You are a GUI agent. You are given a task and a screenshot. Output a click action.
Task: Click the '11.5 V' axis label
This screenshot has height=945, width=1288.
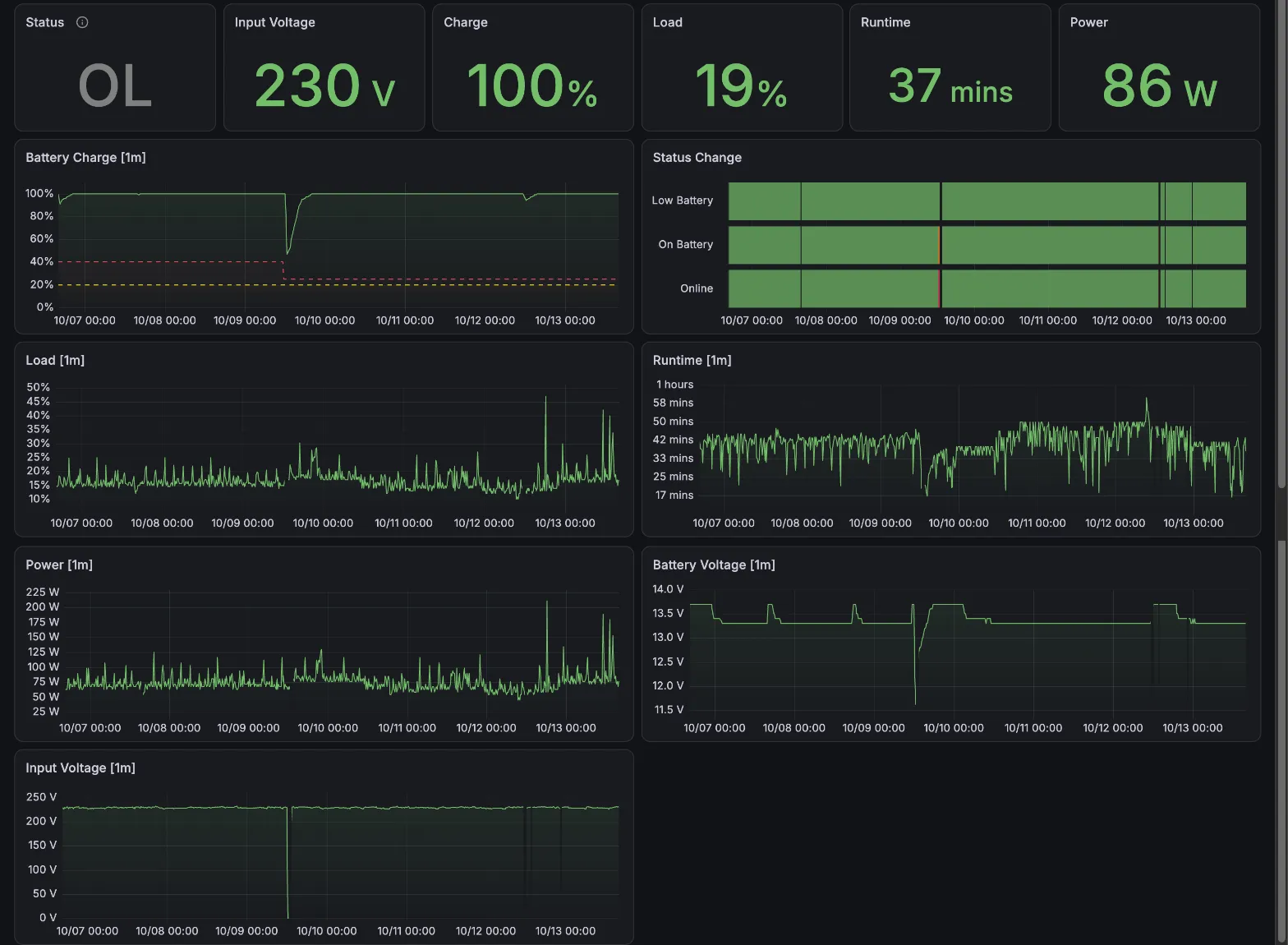point(669,709)
